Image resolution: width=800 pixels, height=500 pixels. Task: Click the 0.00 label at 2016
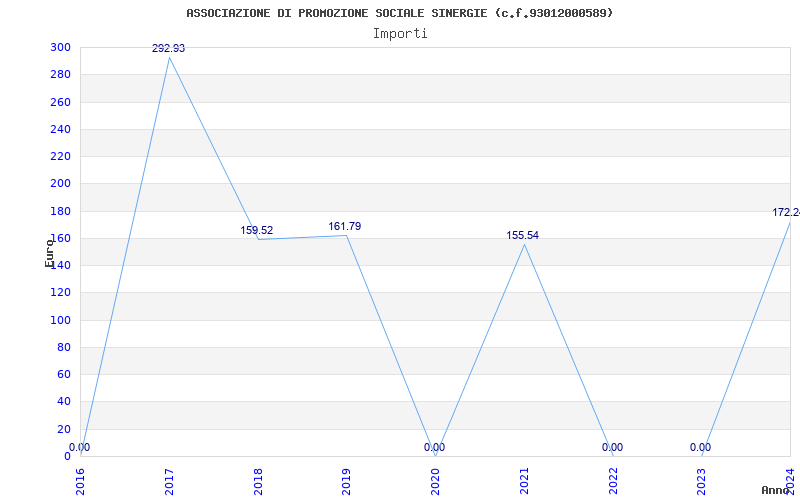coord(80,447)
